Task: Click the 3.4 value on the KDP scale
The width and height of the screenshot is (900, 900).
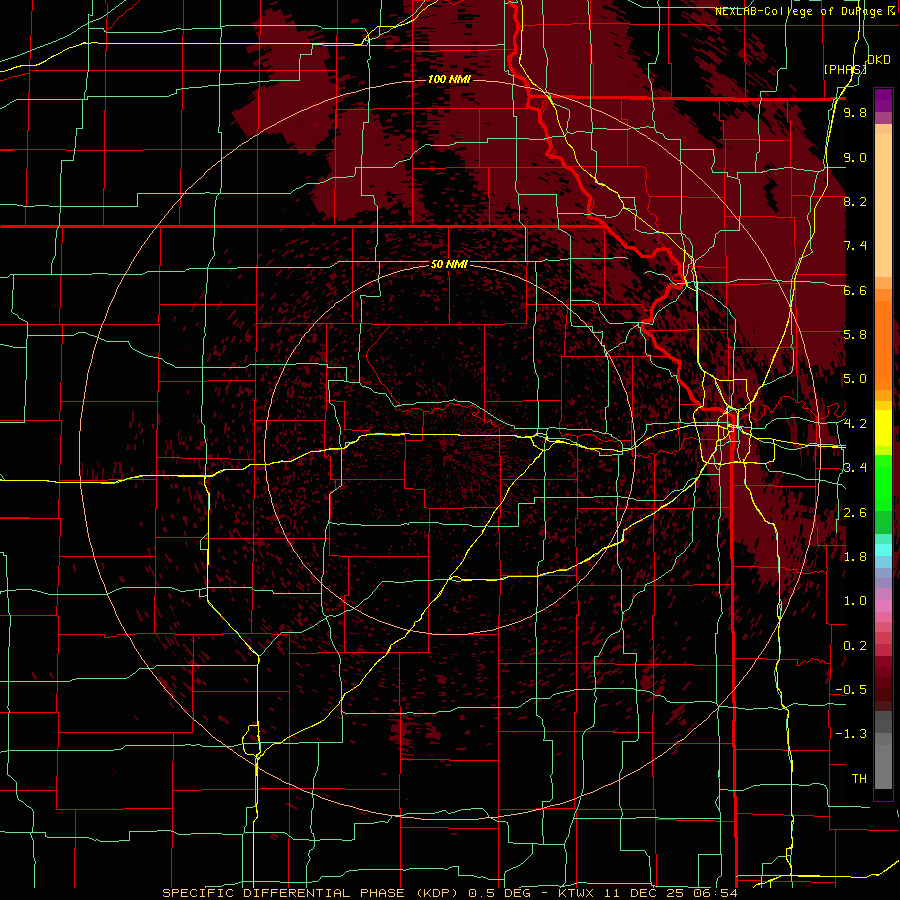Action: click(855, 468)
